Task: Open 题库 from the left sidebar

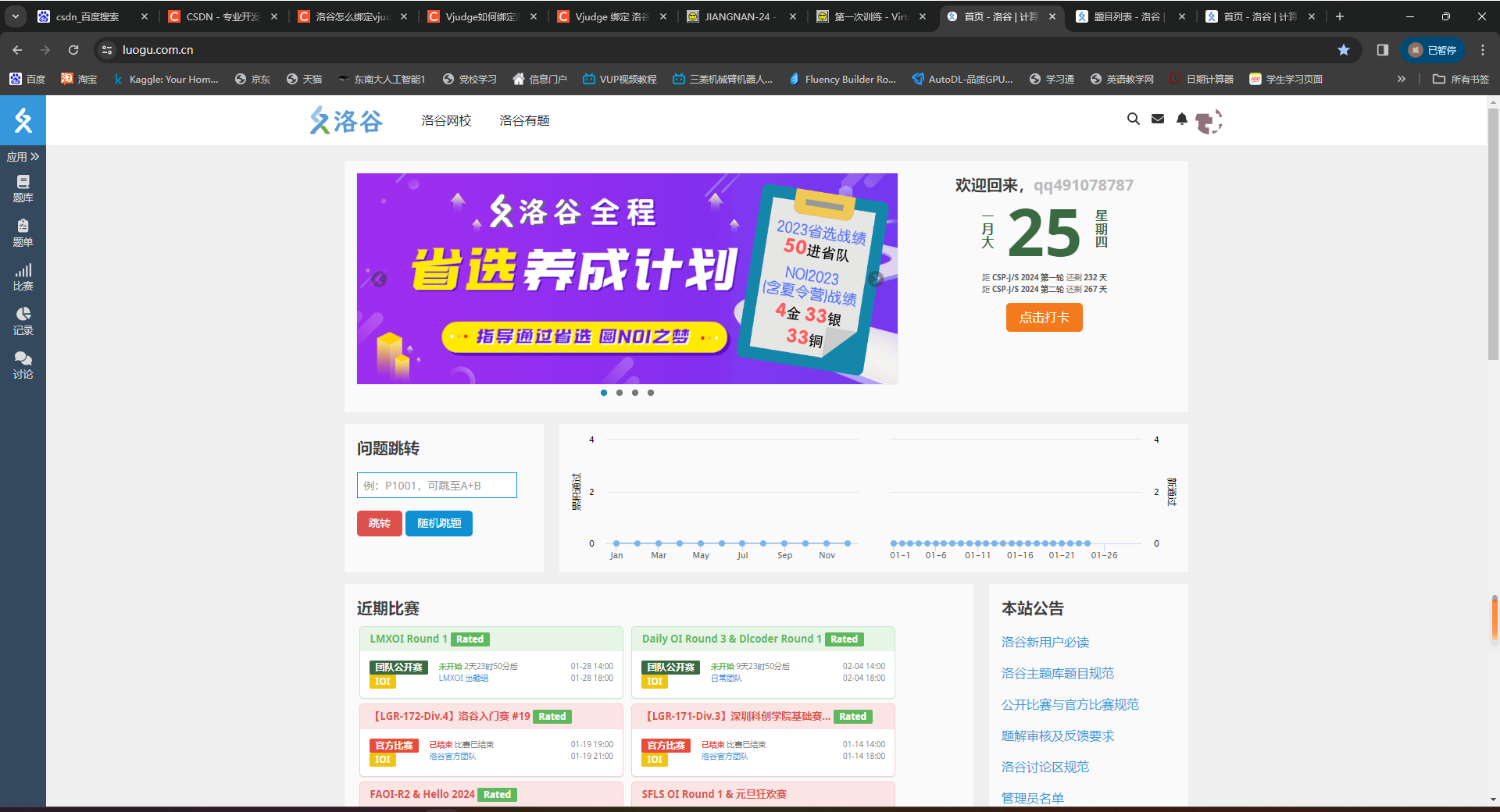Action: (23, 188)
